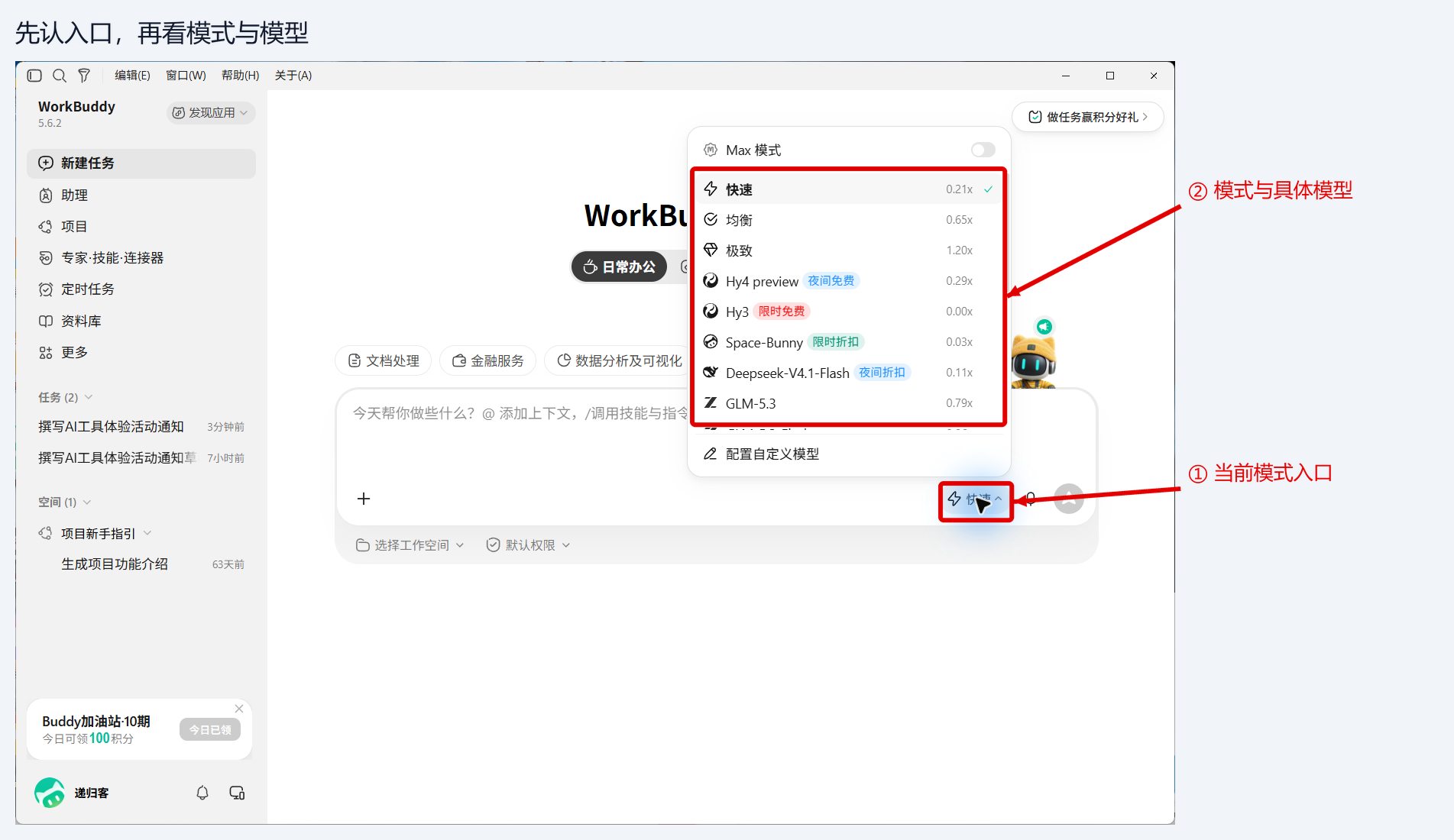Viewport: 1454px width, 840px height.
Task: Open the 默认权限 dropdown
Action: 529,545
